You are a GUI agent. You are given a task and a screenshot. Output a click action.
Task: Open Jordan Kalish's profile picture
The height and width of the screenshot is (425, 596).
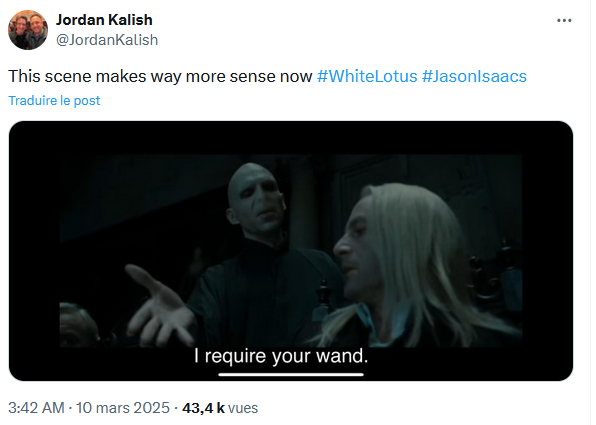pyautogui.click(x=28, y=30)
